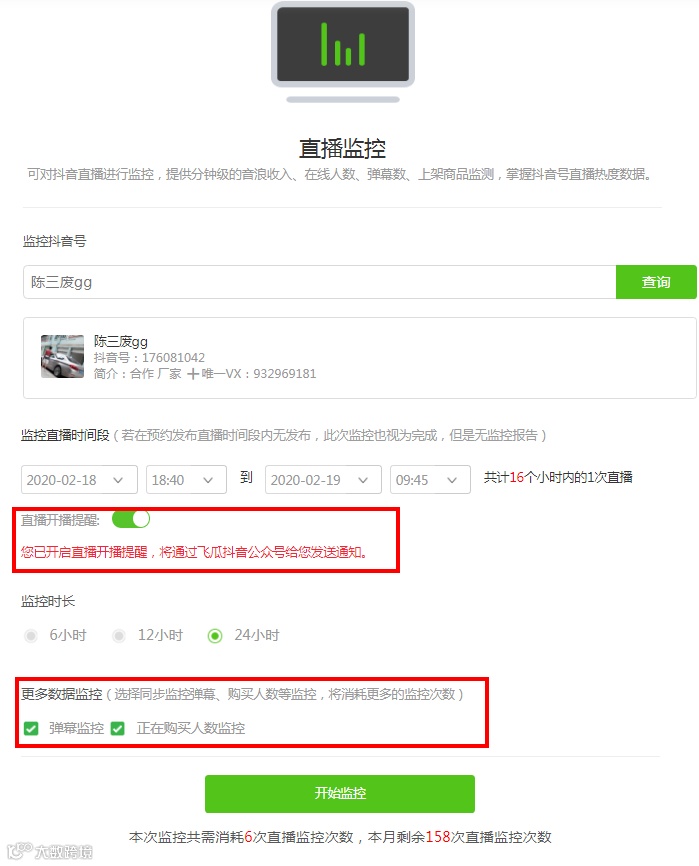Click the 简介 VX contact text line
The height and width of the screenshot is (866, 699).
coord(205,373)
